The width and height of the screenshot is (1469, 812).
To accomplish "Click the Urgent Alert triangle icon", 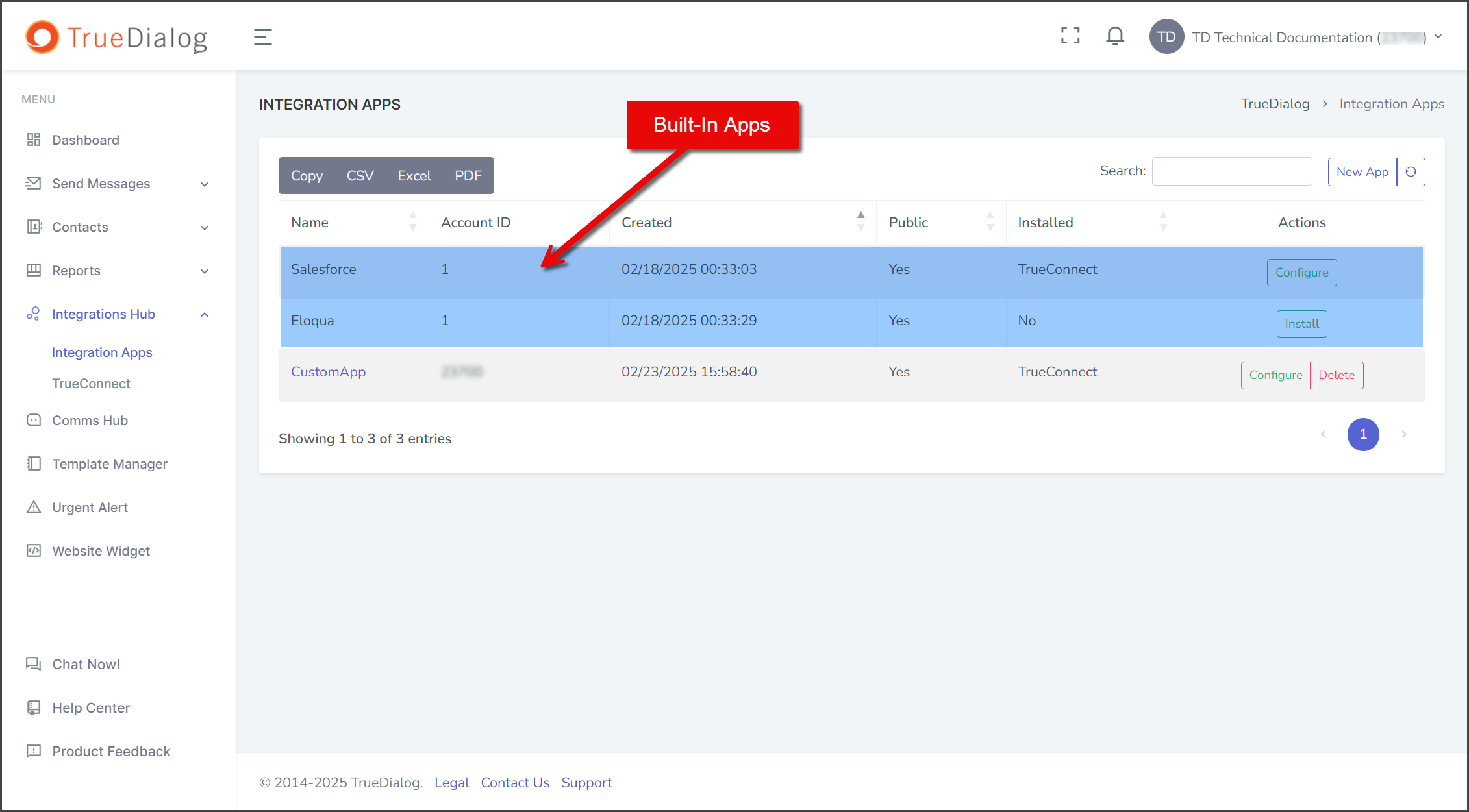I will (x=34, y=507).
